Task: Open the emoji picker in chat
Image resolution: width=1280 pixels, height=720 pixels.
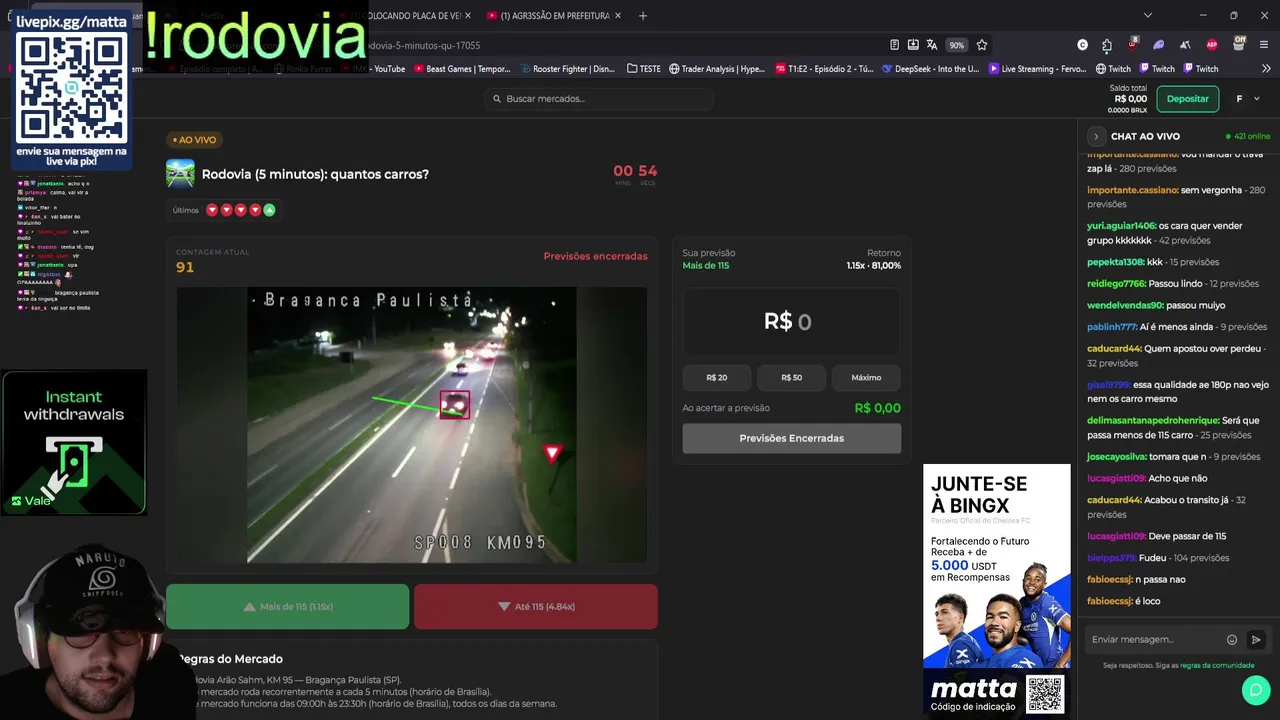Action: pyautogui.click(x=1232, y=640)
